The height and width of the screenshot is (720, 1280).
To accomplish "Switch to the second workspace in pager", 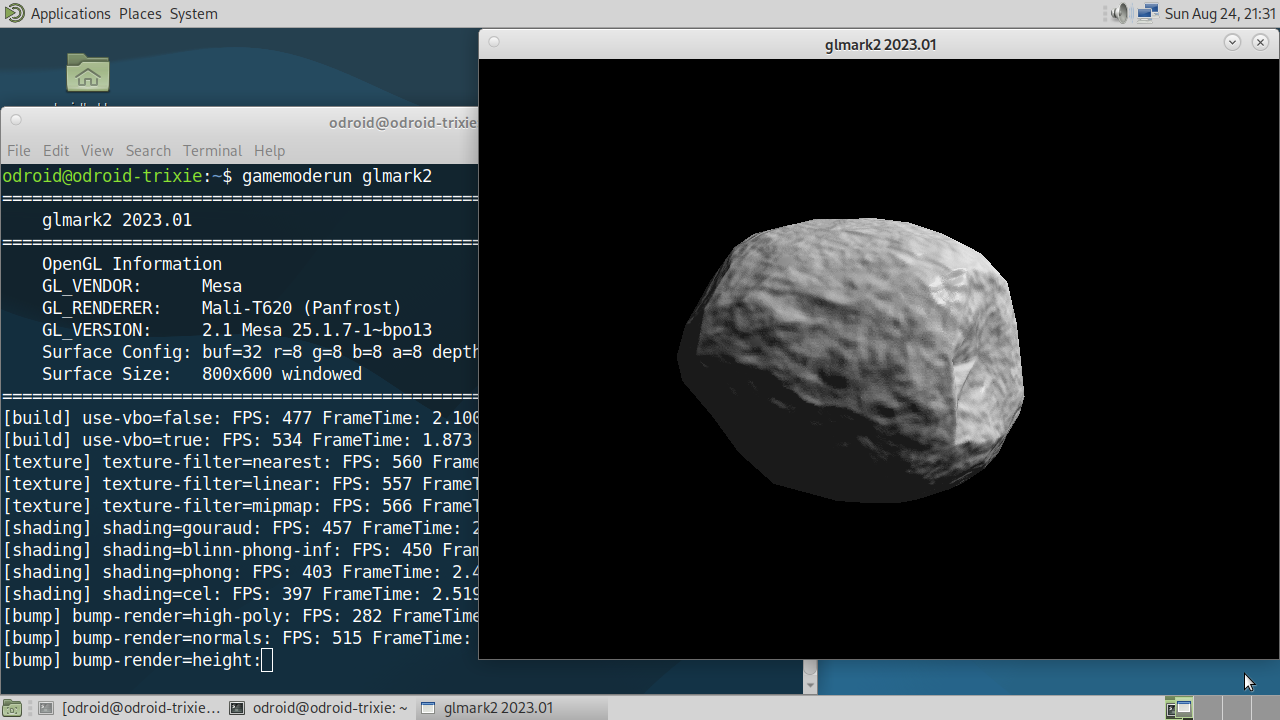I will (1208, 708).
